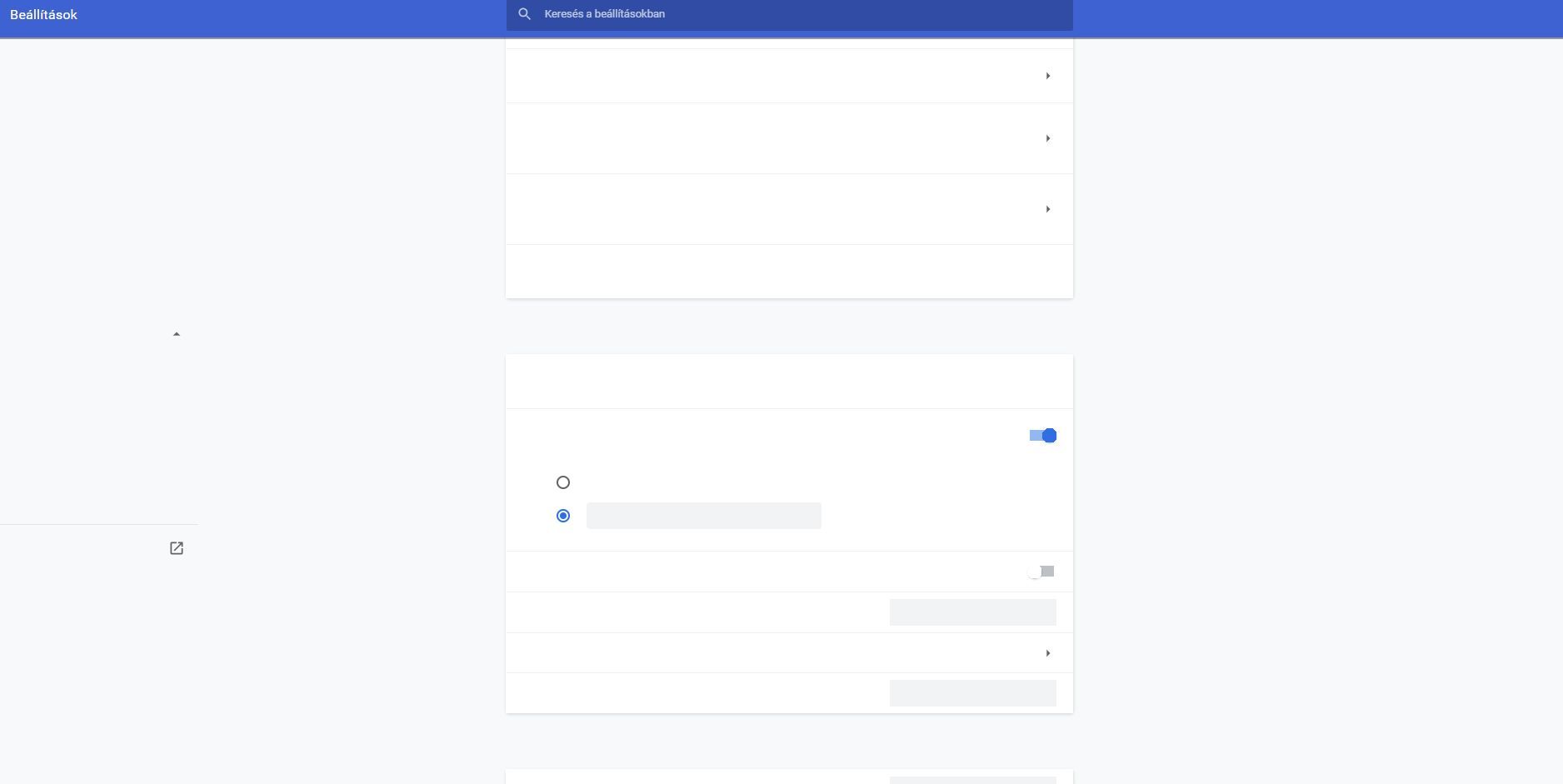This screenshot has width=1563, height=784.
Task: Expand the arrow row between the two dropdowns
Action: pos(789,653)
